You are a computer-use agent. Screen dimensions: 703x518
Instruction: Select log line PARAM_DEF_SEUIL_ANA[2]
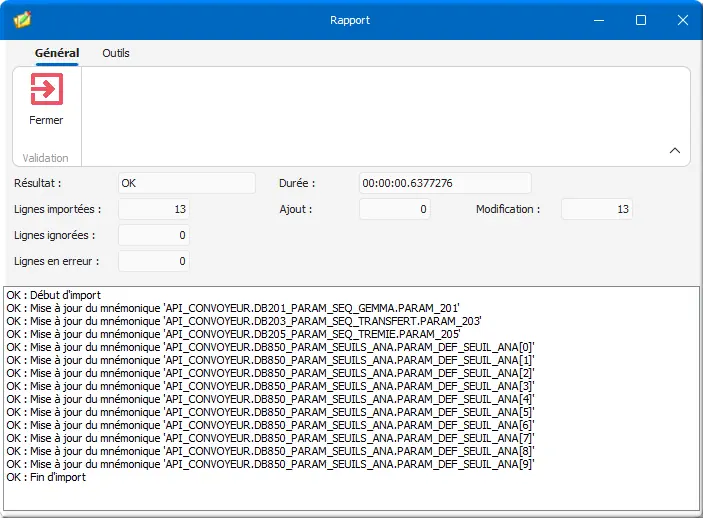(270, 373)
